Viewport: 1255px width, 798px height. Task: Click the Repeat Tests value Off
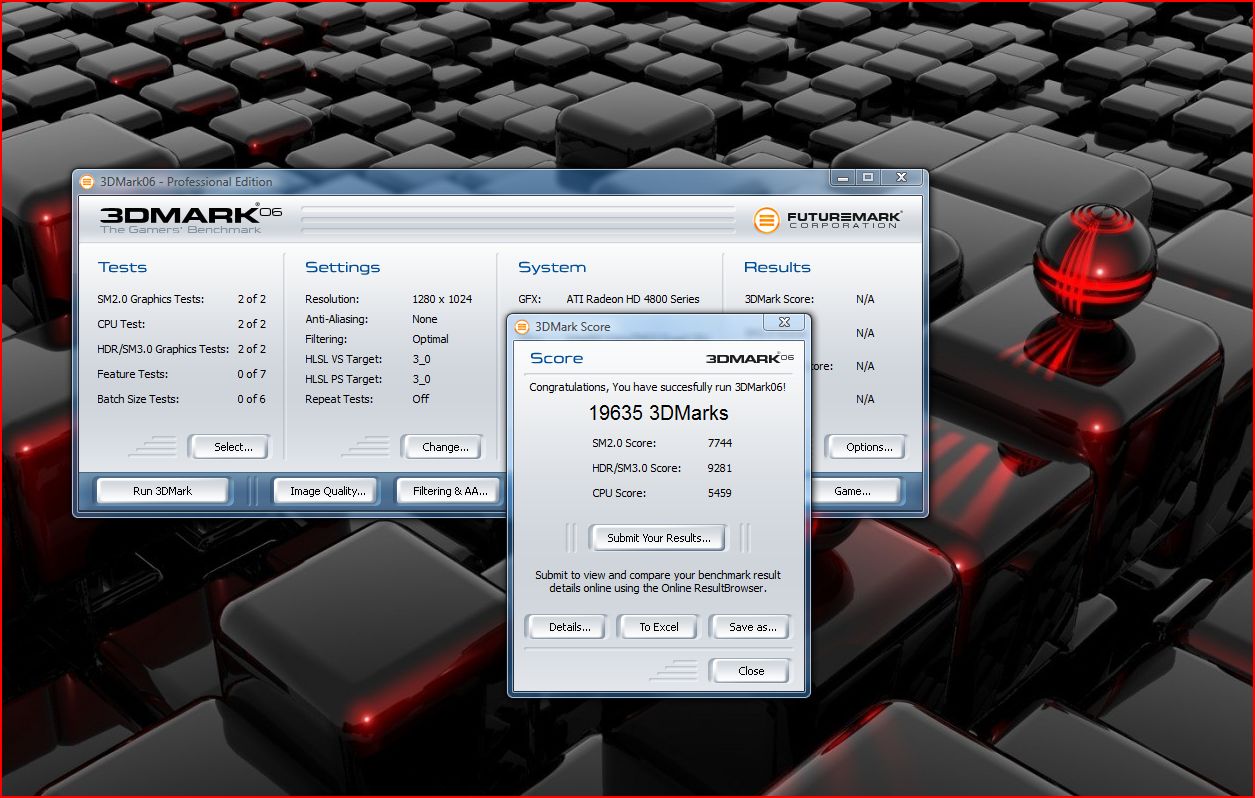click(x=421, y=399)
